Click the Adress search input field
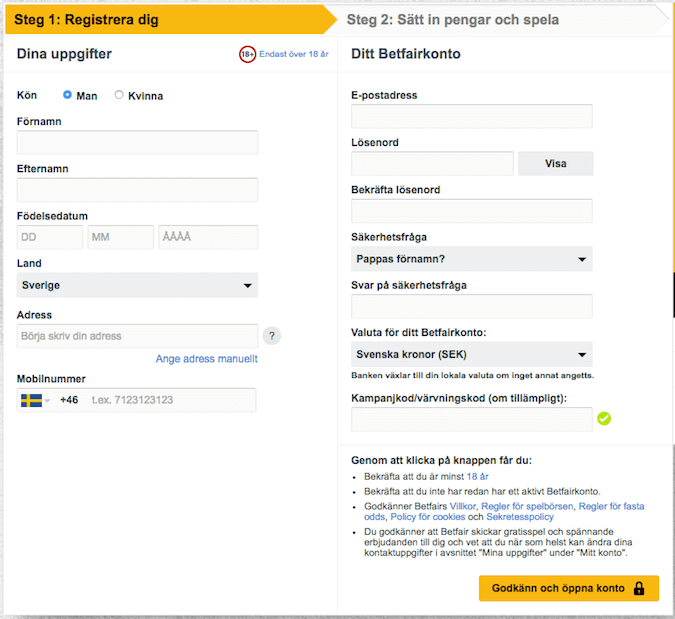The height and width of the screenshot is (619, 675). (137, 336)
